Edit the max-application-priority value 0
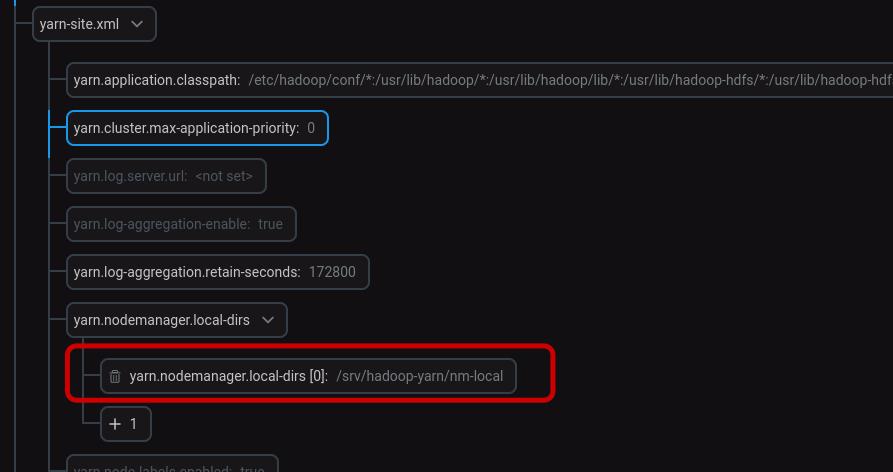The height and width of the screenshot is (472, 893). (311, 128)
